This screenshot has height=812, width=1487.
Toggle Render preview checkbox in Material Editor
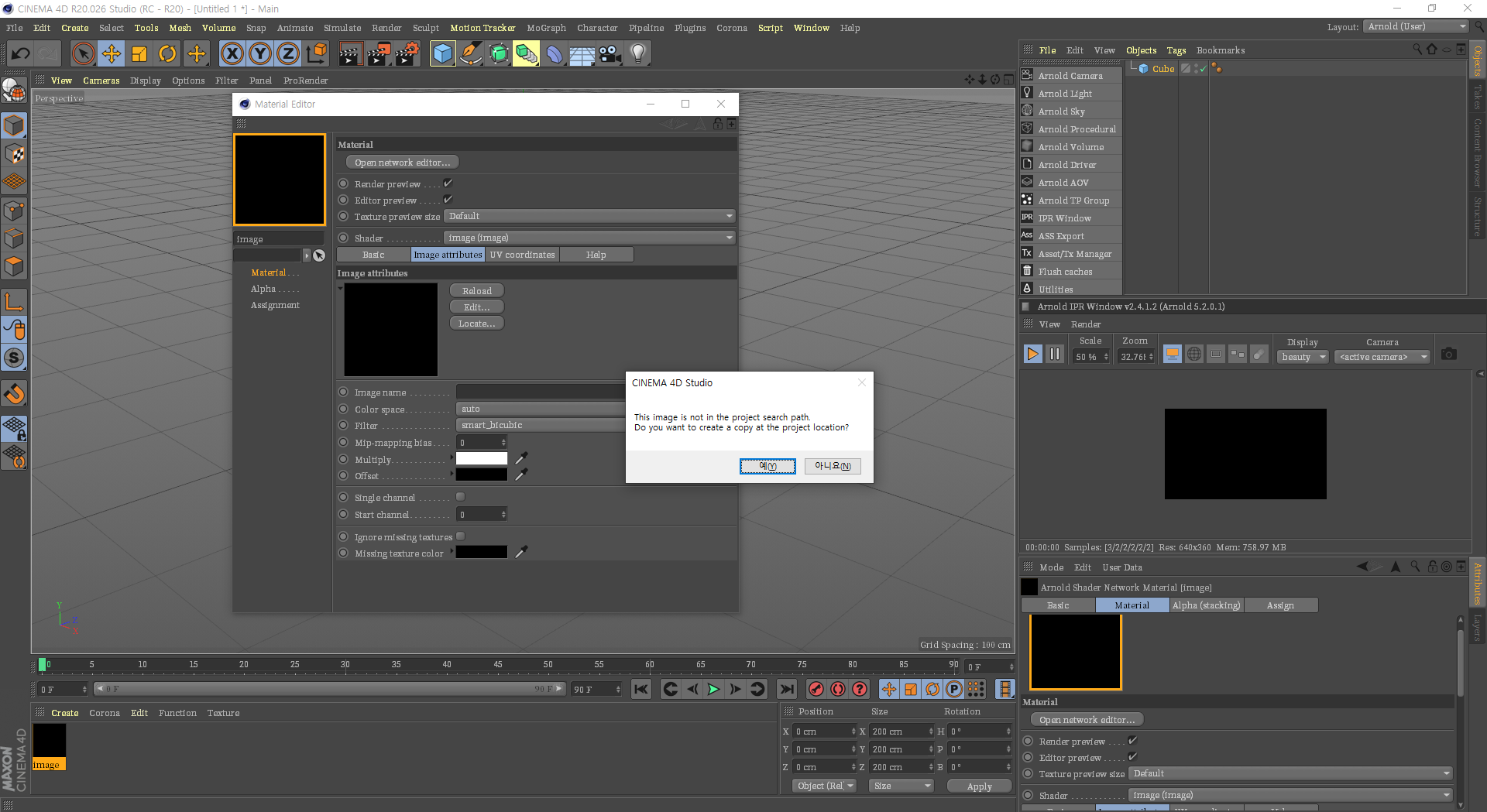coord(448,183)
